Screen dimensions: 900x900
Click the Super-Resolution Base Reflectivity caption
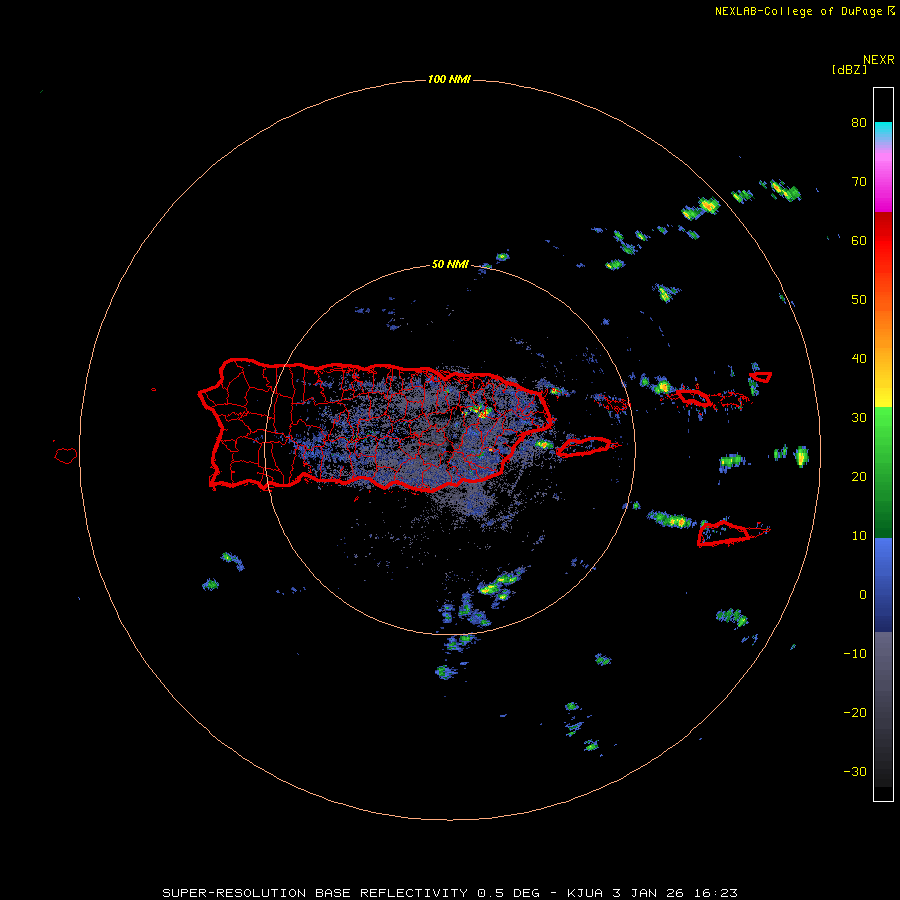pyautogui.click(x=449, y=893)
